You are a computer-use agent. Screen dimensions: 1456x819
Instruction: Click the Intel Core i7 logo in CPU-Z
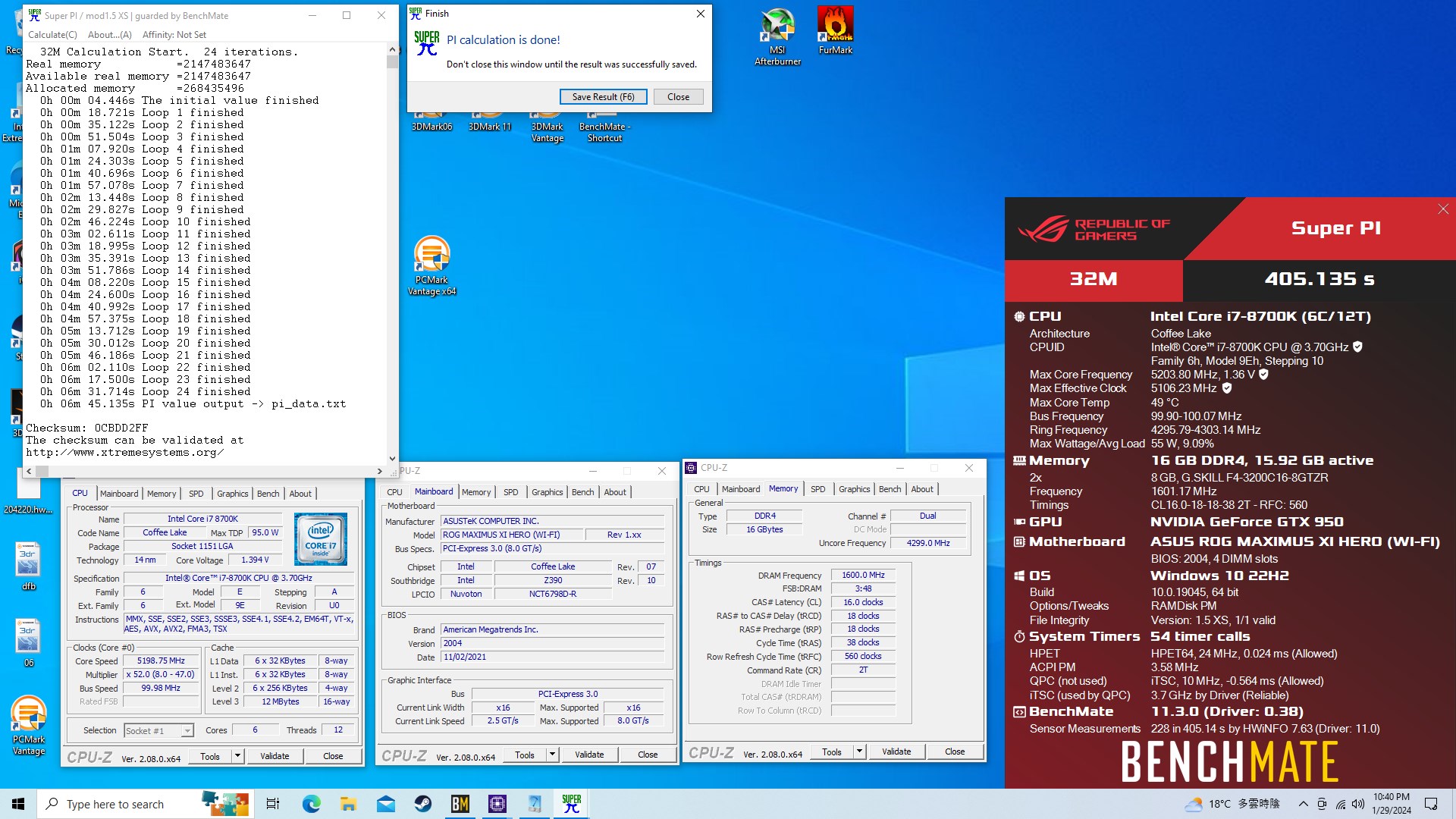click(x=321, y=539)
